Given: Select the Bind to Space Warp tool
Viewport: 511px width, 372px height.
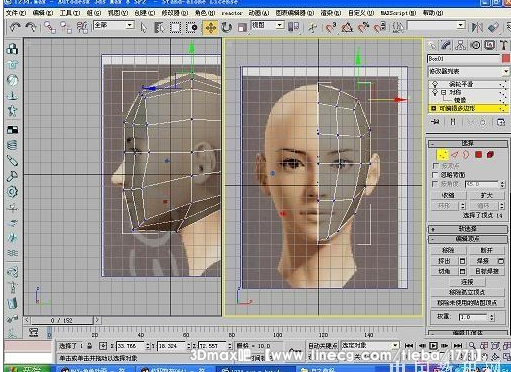Looking at the screenshot, I should click(x=82, y=27).
